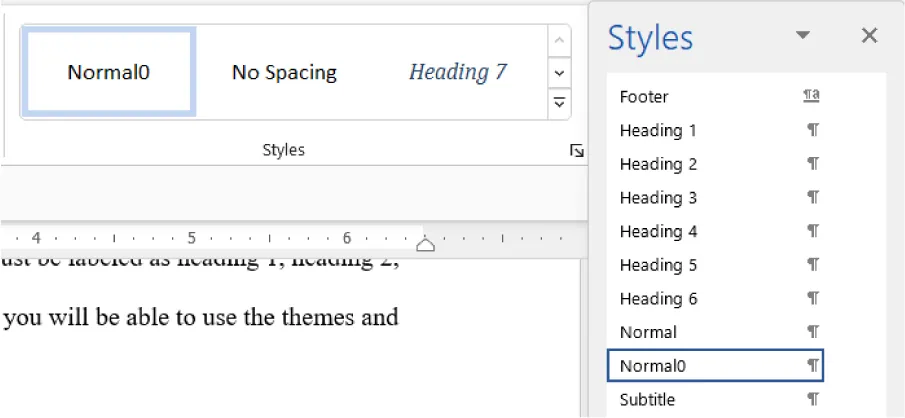
Task: Click the linked-style icon beside Footer
Action: pyautogui.click(x=811, y=97)
